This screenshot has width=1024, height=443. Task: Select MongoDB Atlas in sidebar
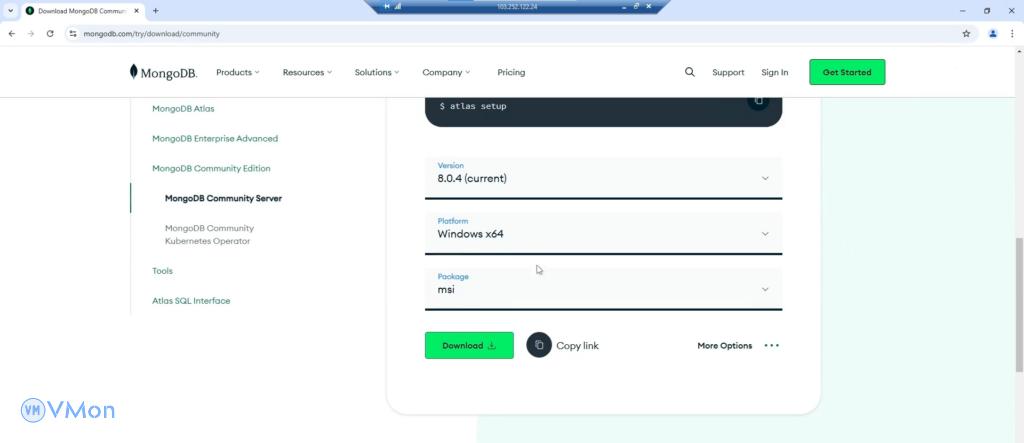183,108
